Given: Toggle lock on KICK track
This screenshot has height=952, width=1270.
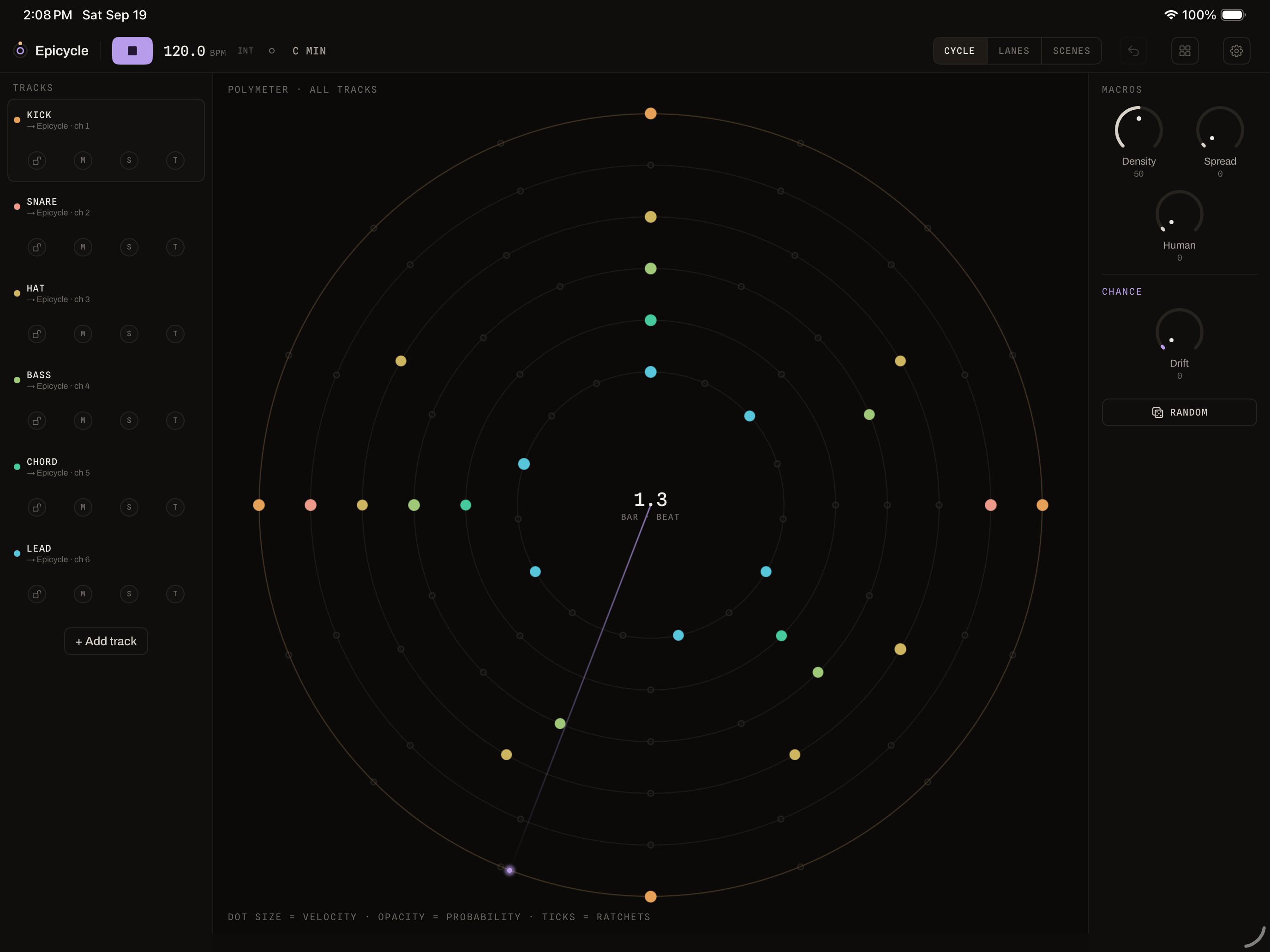Looking at the screenshot, I should [x=37, y=161].
